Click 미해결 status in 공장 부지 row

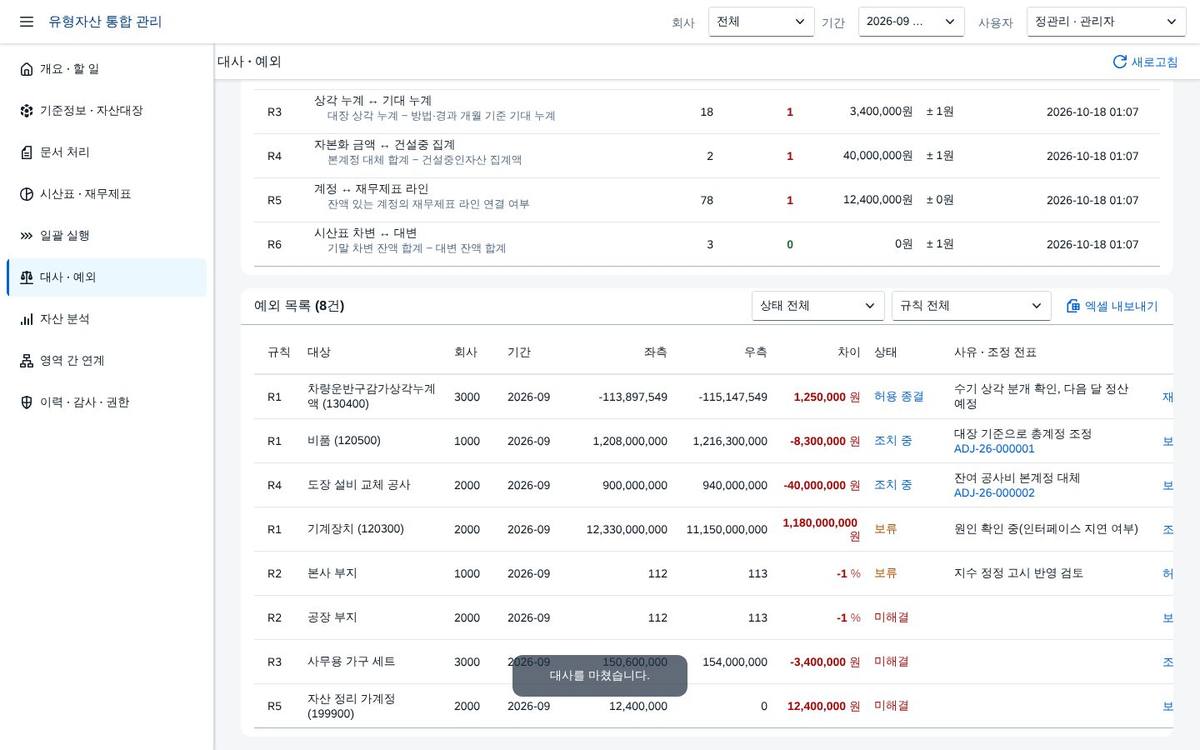click(892, 617)
